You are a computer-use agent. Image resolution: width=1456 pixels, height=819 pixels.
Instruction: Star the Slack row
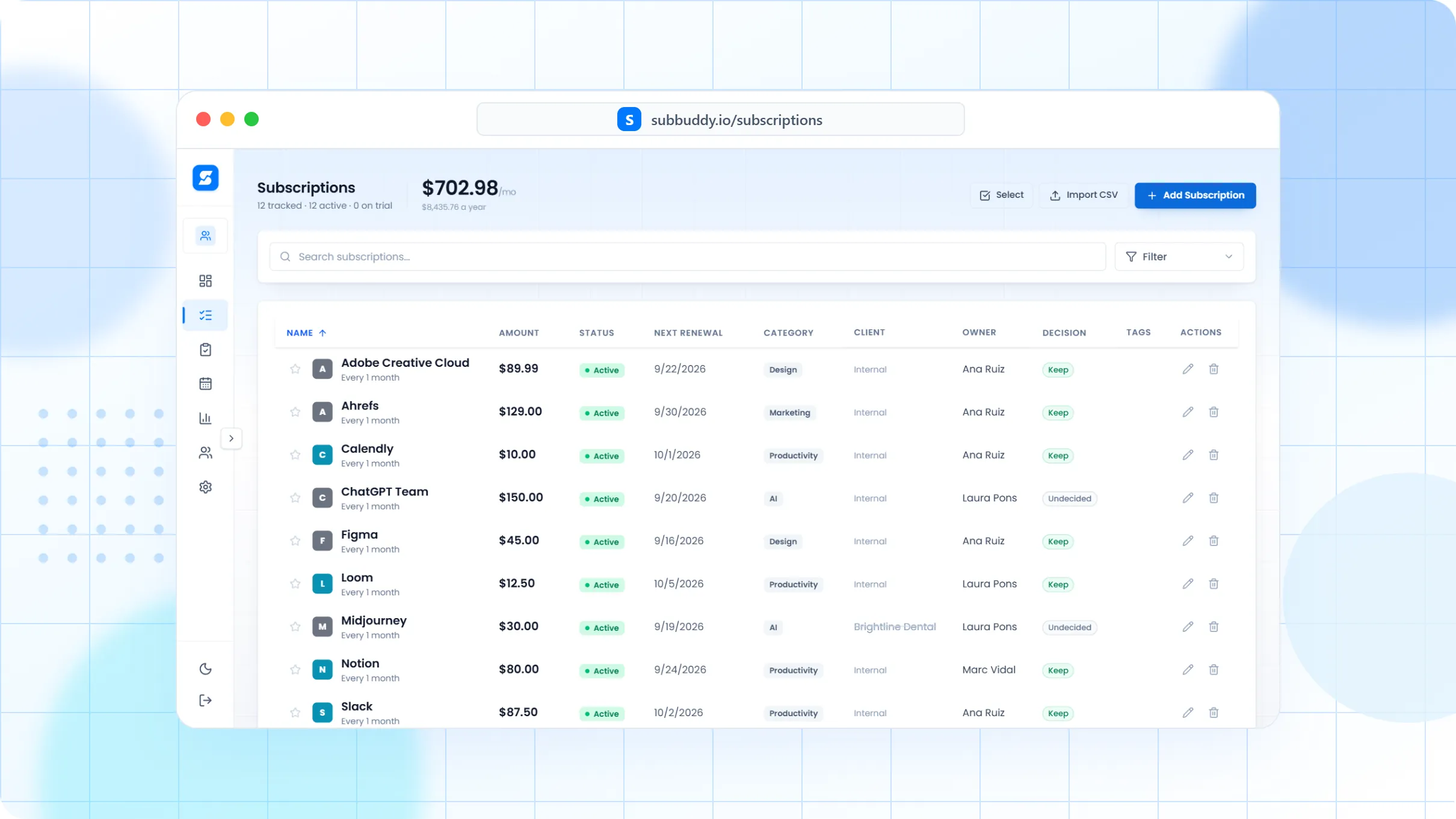295,713
